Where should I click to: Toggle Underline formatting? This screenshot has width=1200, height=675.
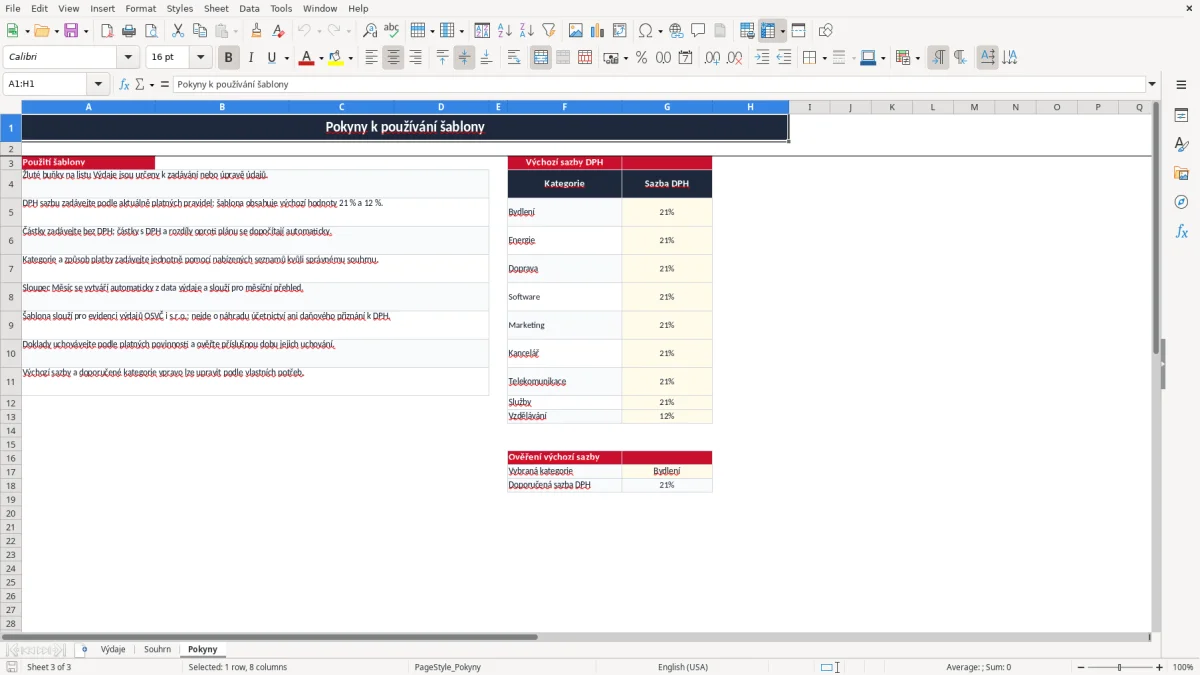click(271, 58)
